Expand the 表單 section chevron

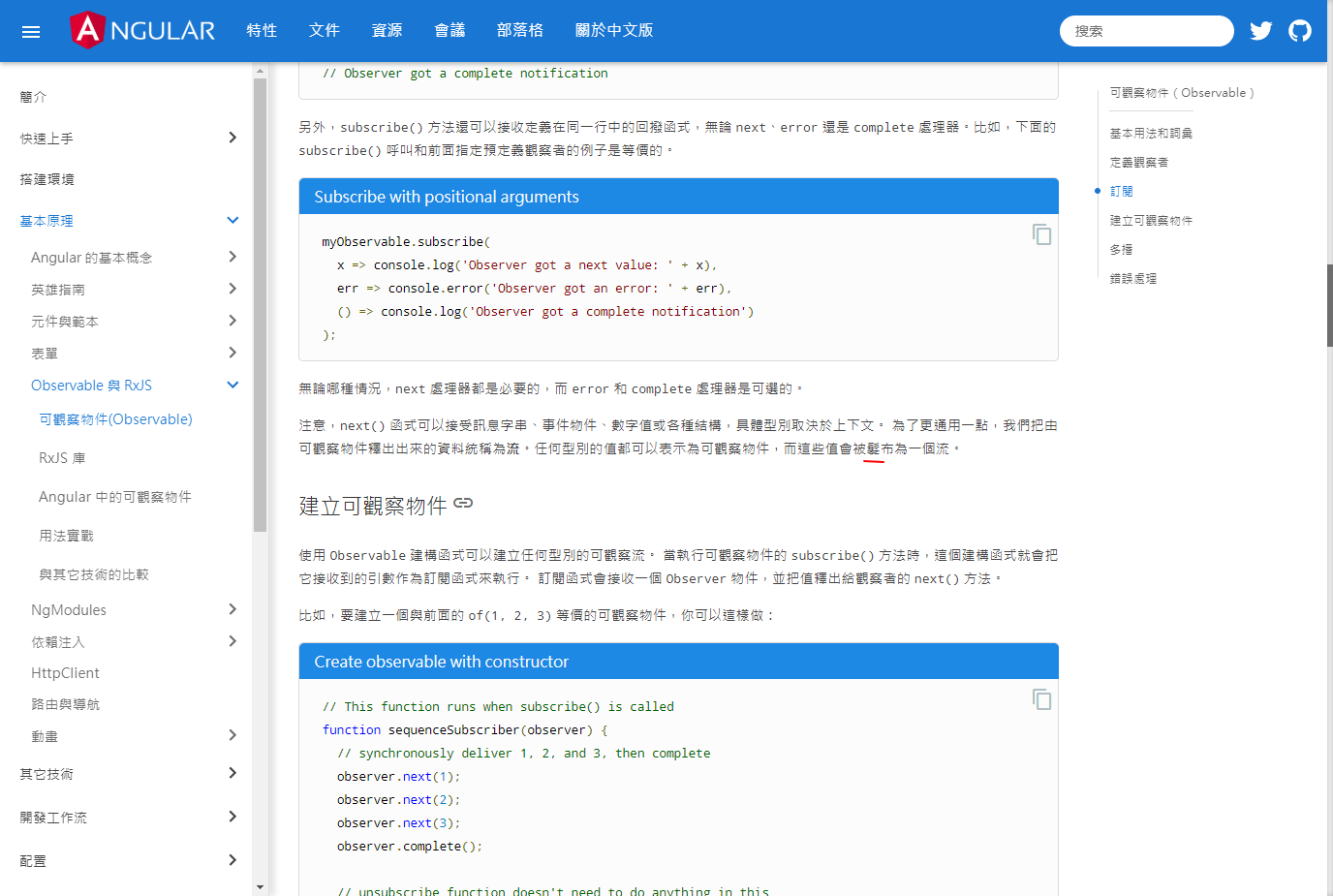[x=232, y=353]
